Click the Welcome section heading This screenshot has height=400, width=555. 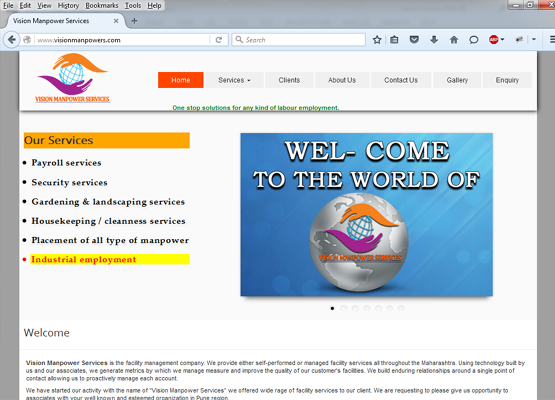point(46,333)
